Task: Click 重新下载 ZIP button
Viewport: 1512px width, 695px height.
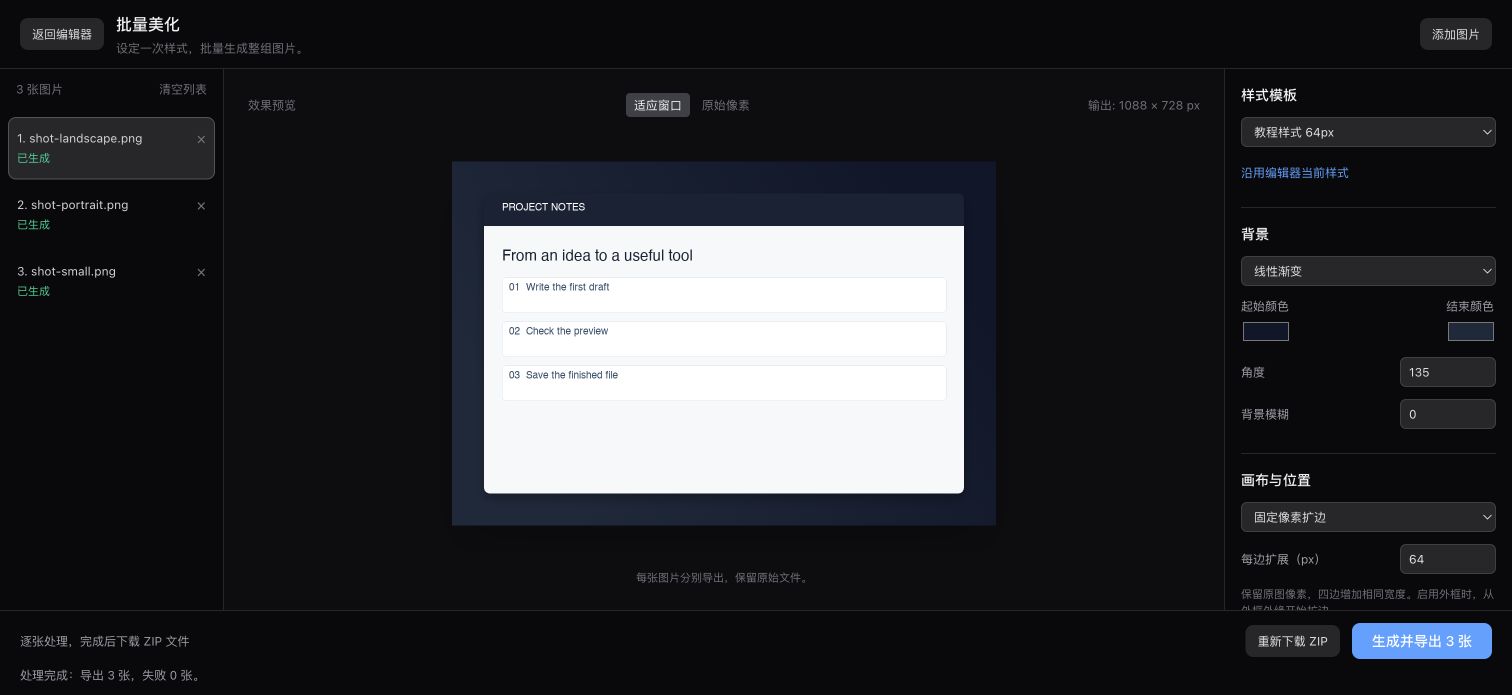Action: pos(1292,641)
